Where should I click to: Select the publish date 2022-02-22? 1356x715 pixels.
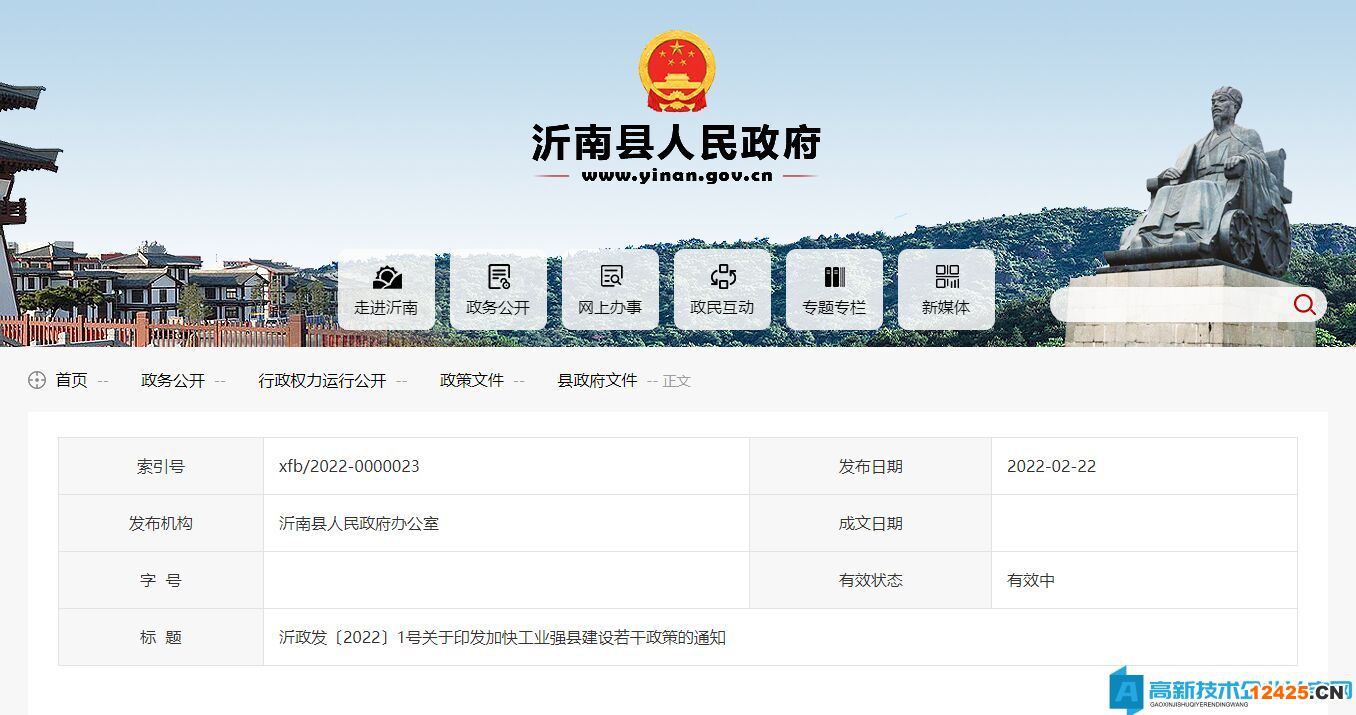1051,466
